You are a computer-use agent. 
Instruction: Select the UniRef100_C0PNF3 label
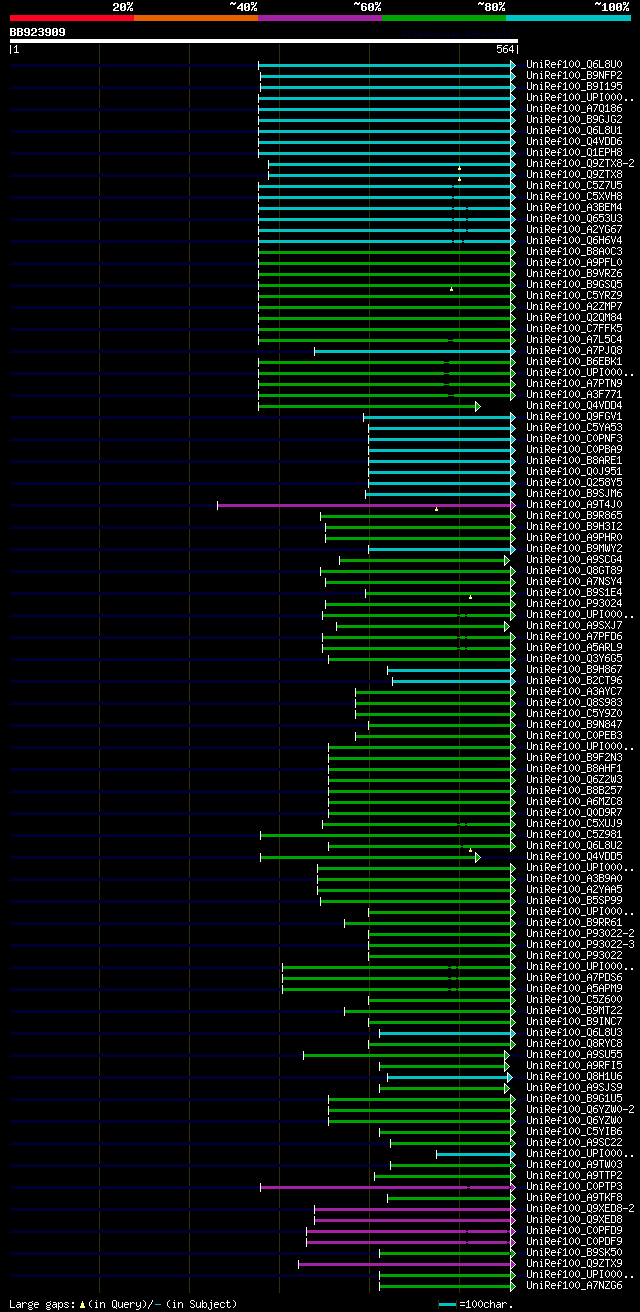(574, 439)
